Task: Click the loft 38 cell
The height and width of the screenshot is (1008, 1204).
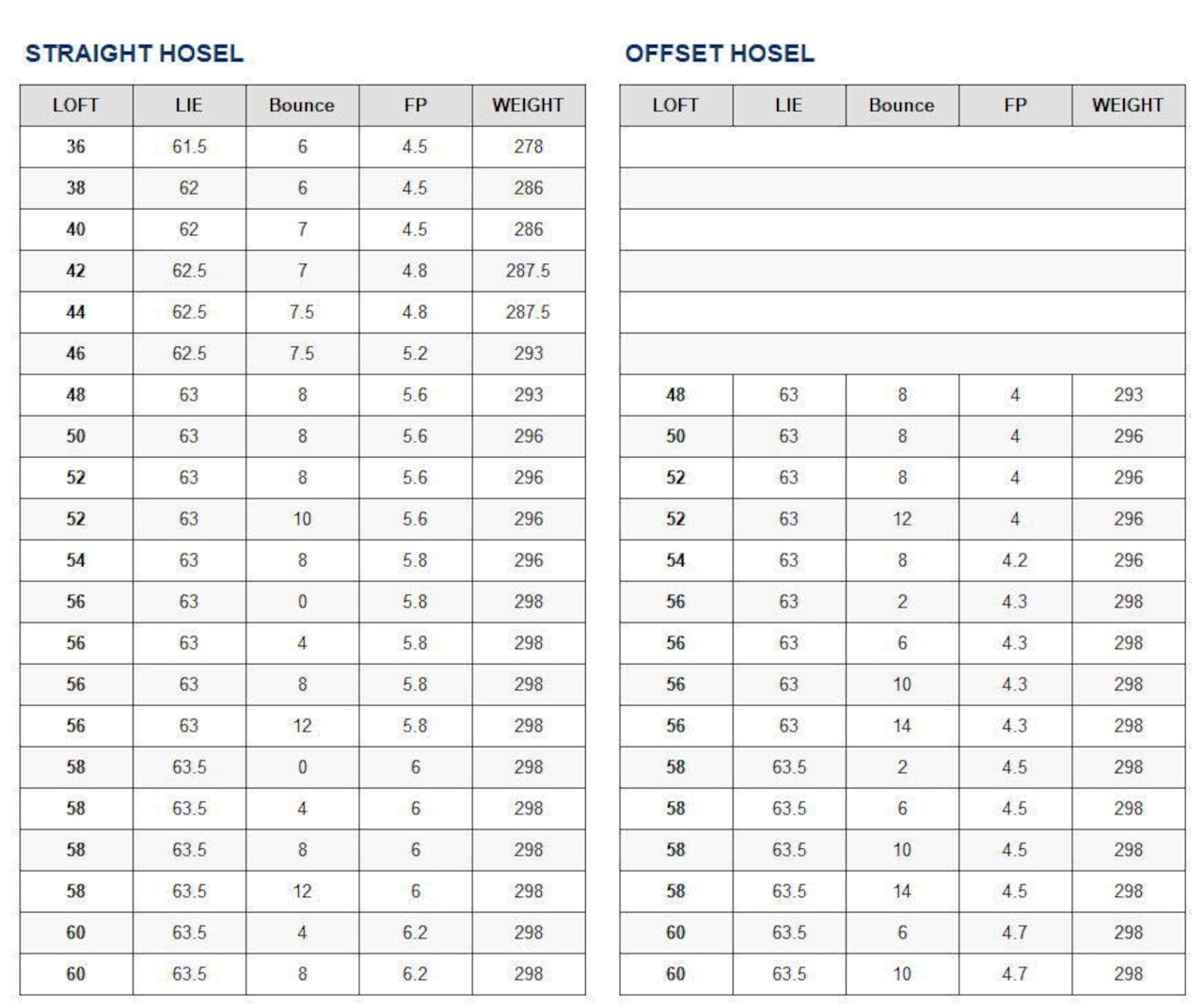Action: pyautogui.click(x=76, y=188)
